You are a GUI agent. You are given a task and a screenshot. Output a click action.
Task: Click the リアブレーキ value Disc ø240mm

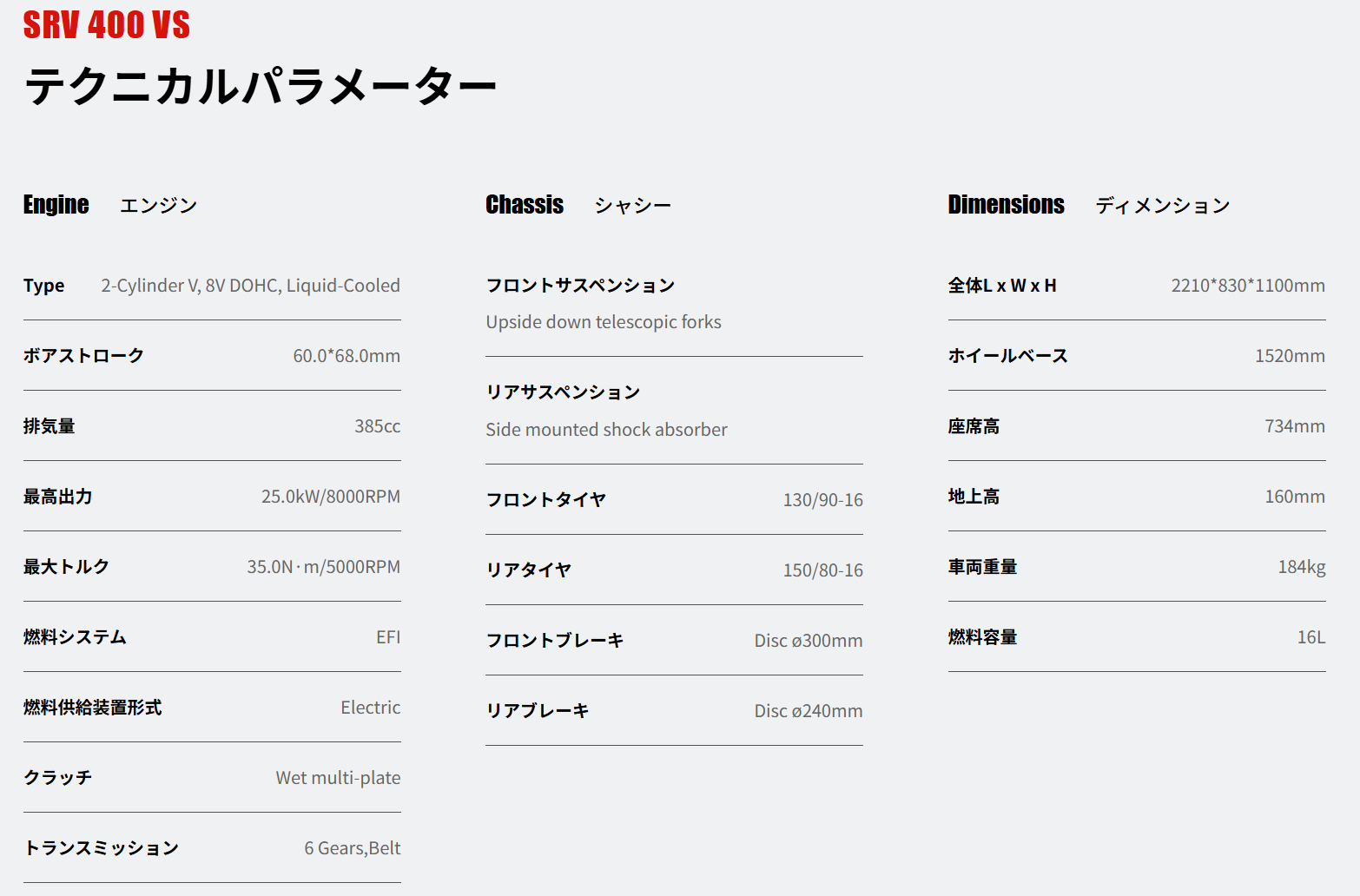point(808,711)
